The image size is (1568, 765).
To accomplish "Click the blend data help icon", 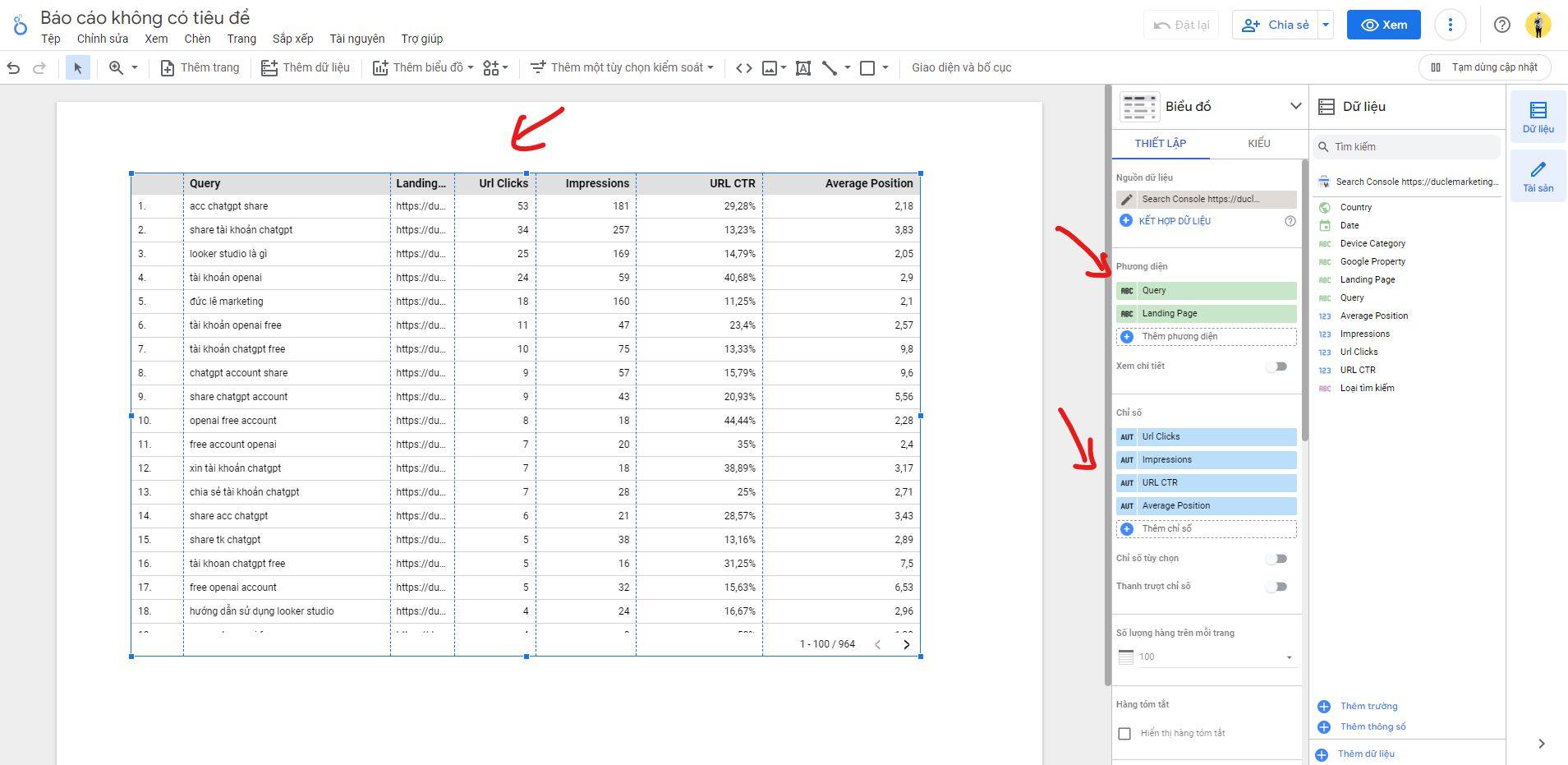I will [1290, 221].
